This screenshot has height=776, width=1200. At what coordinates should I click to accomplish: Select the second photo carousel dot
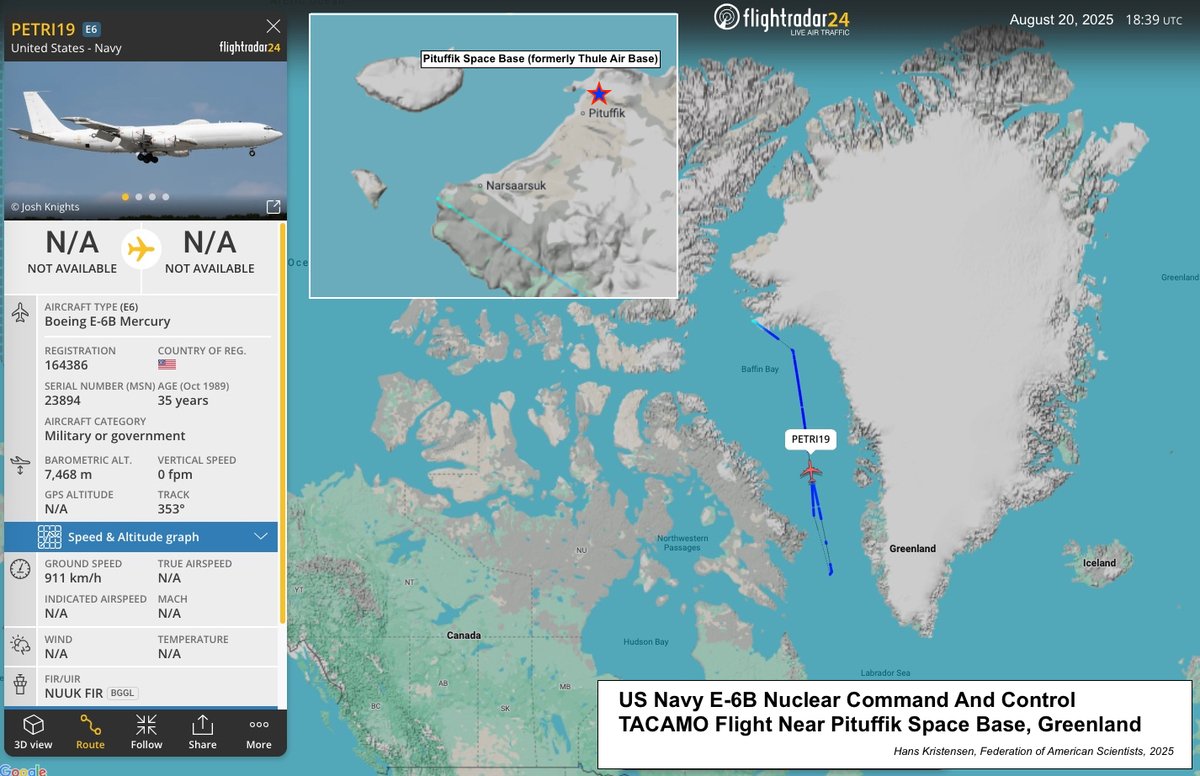[x=138, y=197]
